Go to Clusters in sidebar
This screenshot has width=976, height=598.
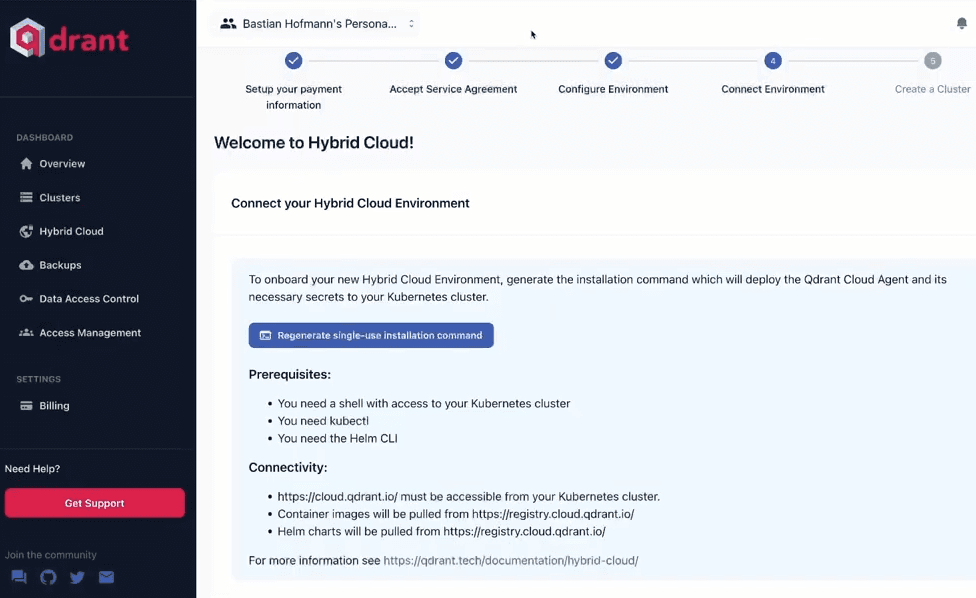[59, 198]
